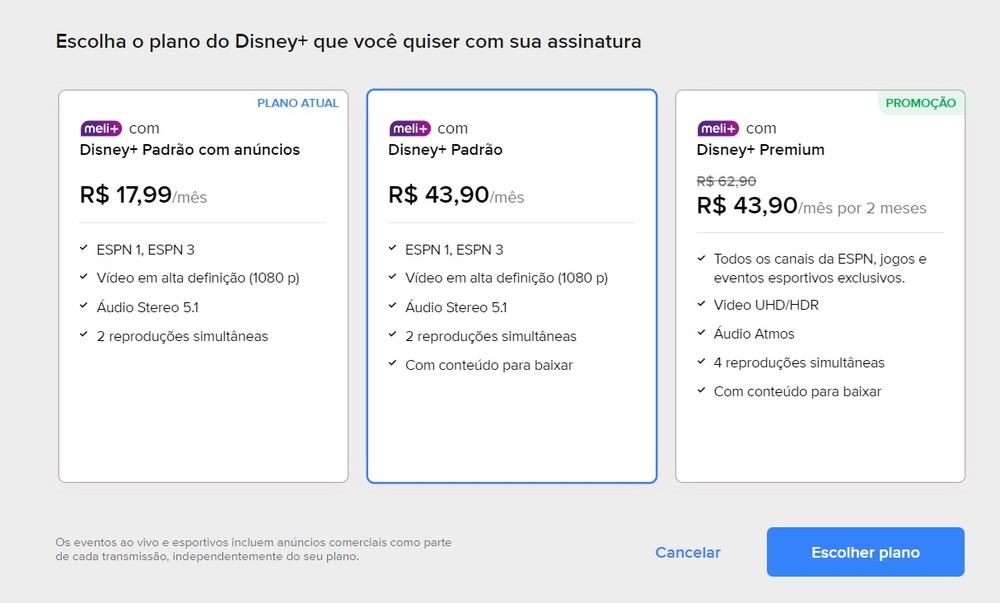Click the meli+ badge on Disney+ Padrão card
This screenshot has height=603, width=1000.
coord(409,128)
